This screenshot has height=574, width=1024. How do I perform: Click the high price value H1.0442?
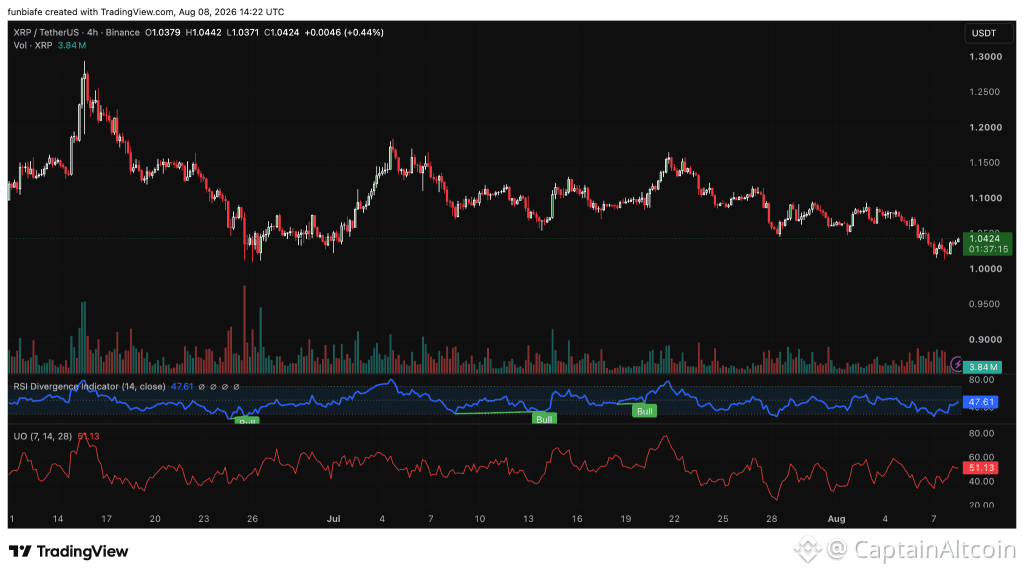point(204,32)
